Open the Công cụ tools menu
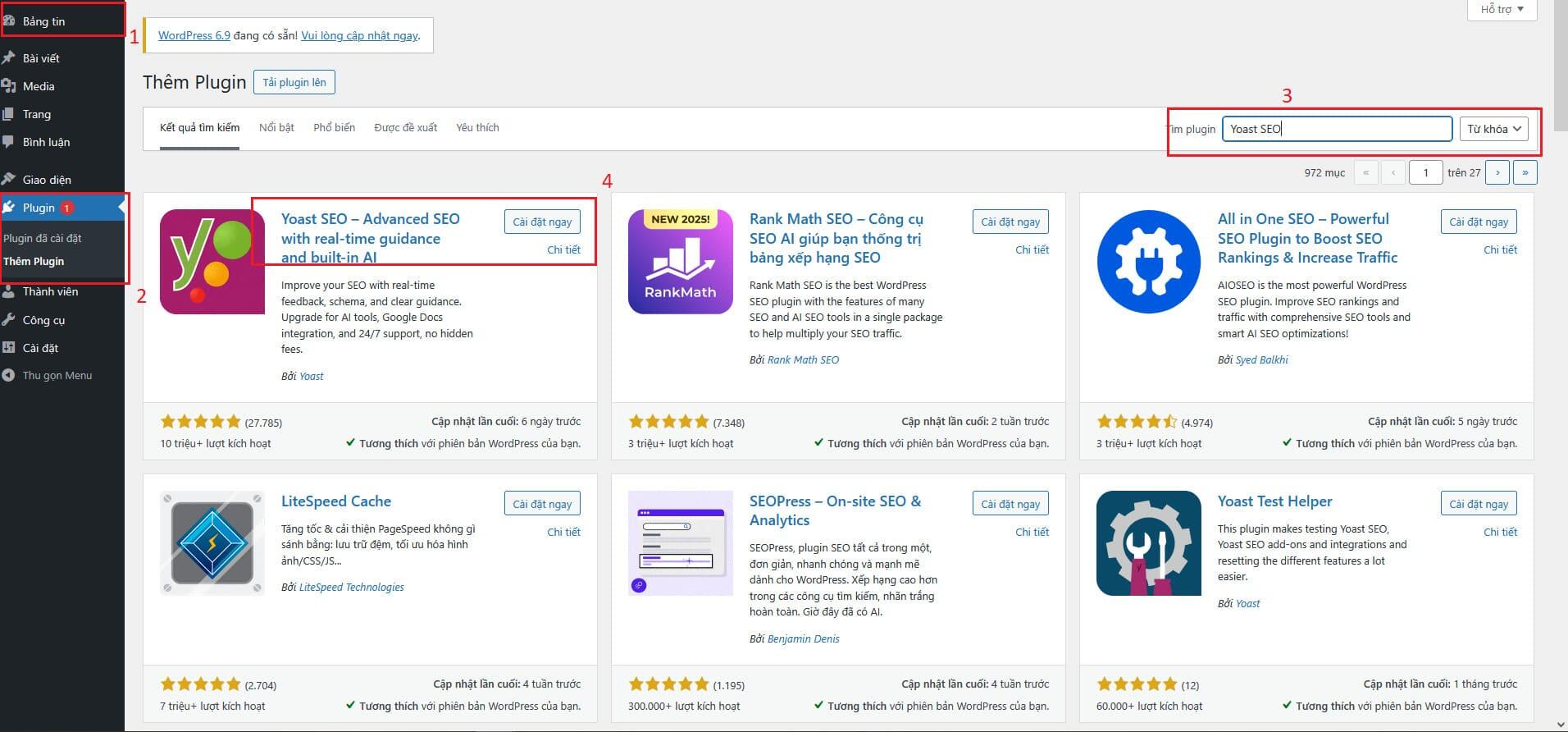The height and width of the screenshot is (732, 1568). 62,320
